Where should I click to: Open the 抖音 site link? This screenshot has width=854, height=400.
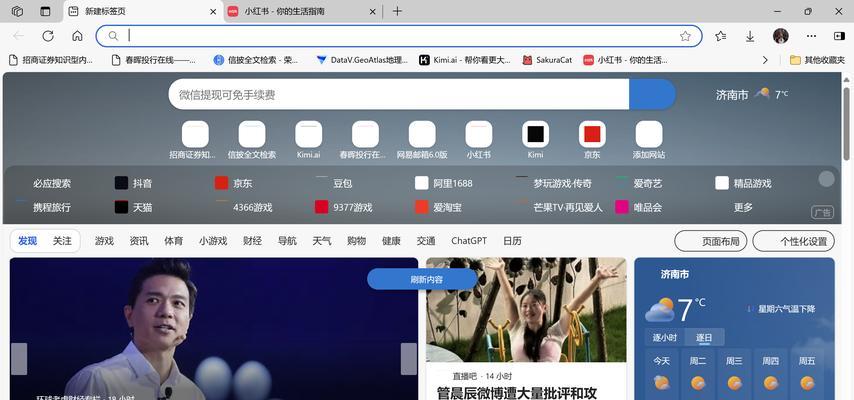pos(133,184)
